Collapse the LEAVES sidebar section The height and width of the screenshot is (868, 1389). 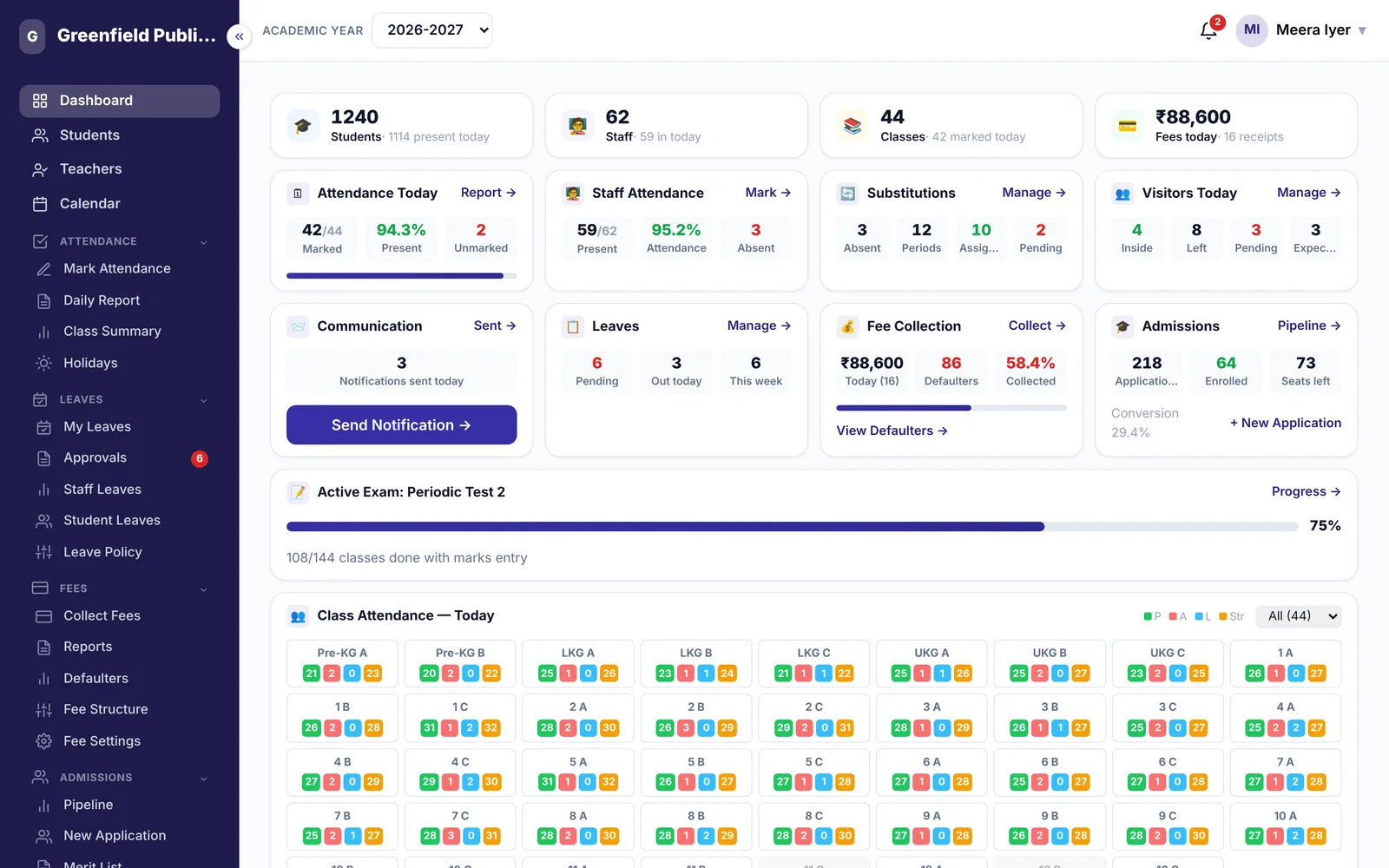204,400
